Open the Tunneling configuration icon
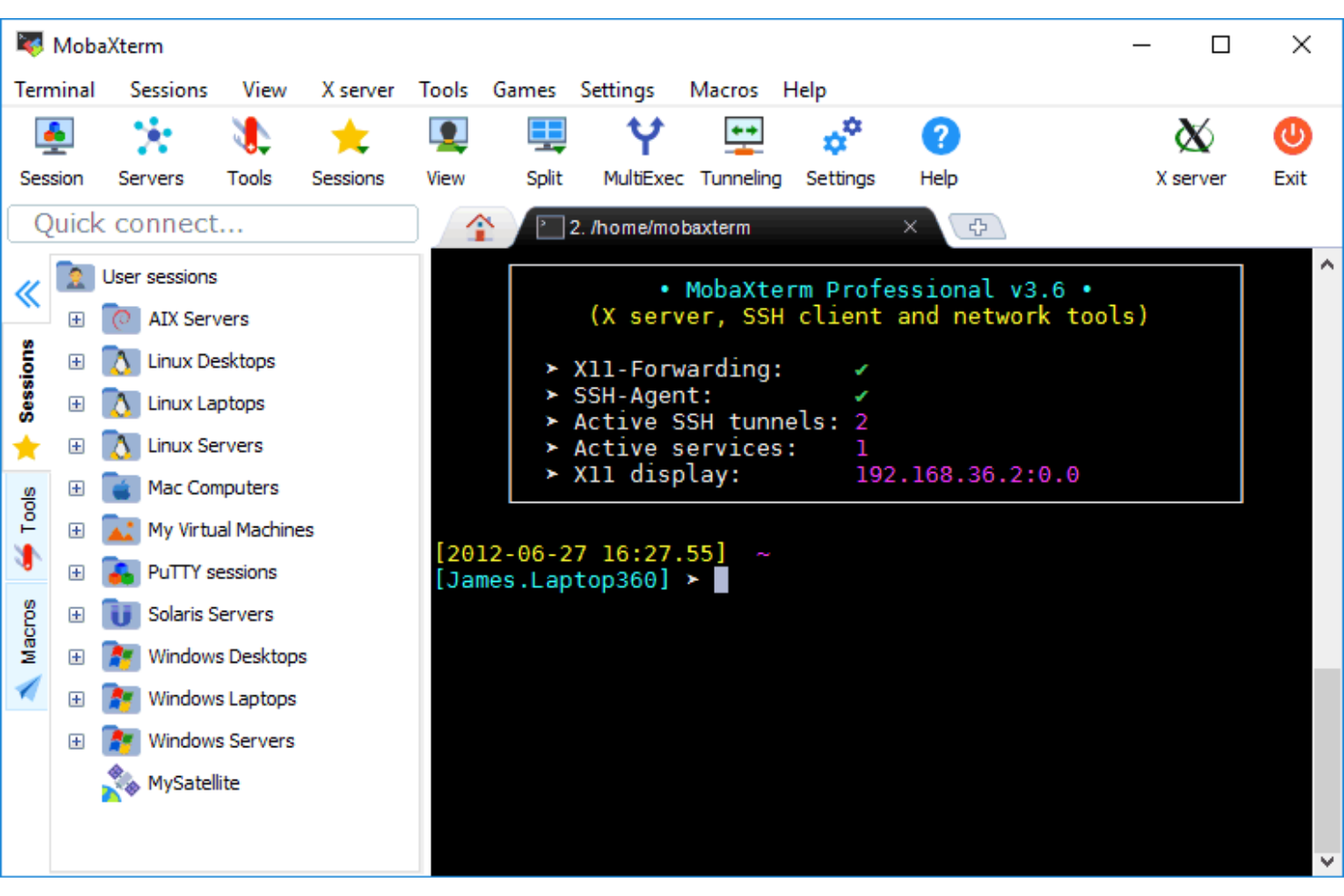This screenshot has height=896, width=1344. [x=741, y=150]
